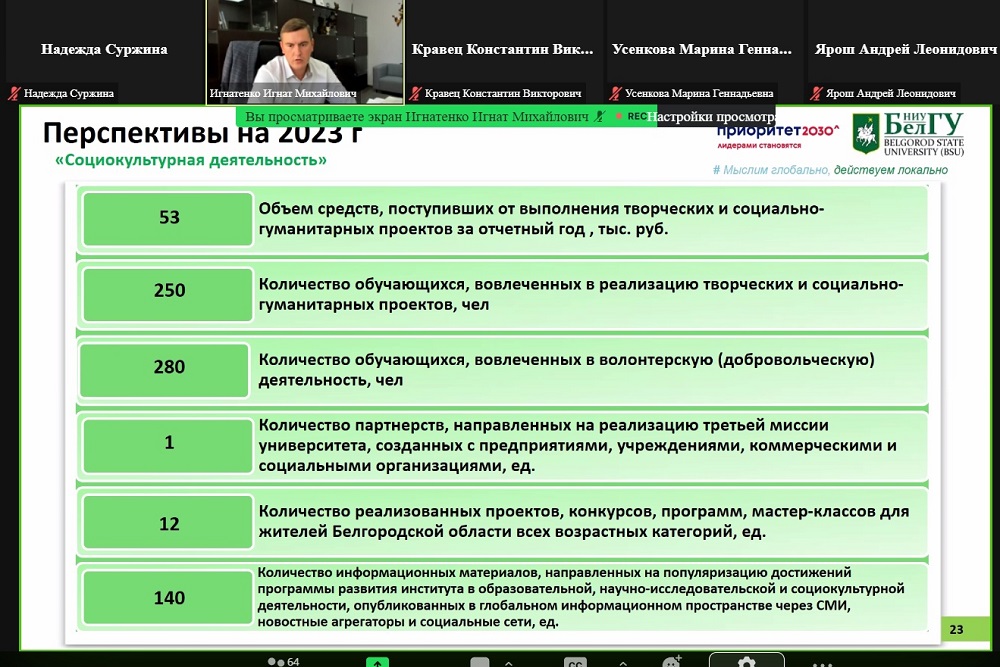Click the green box with value 1
The height and width of the screenshot is (667, 1000).
[x=168, y=445]
